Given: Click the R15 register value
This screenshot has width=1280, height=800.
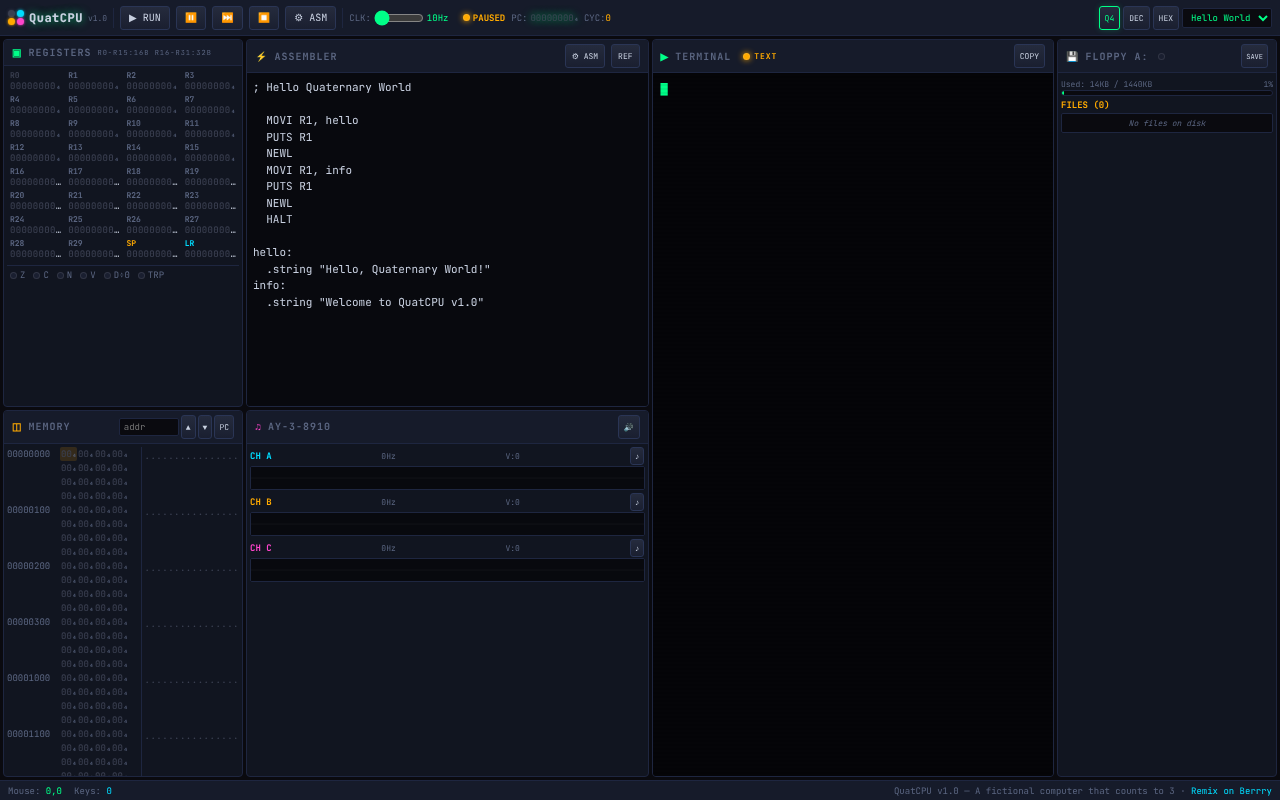Looking at the screenshot, I should [210, 158].
